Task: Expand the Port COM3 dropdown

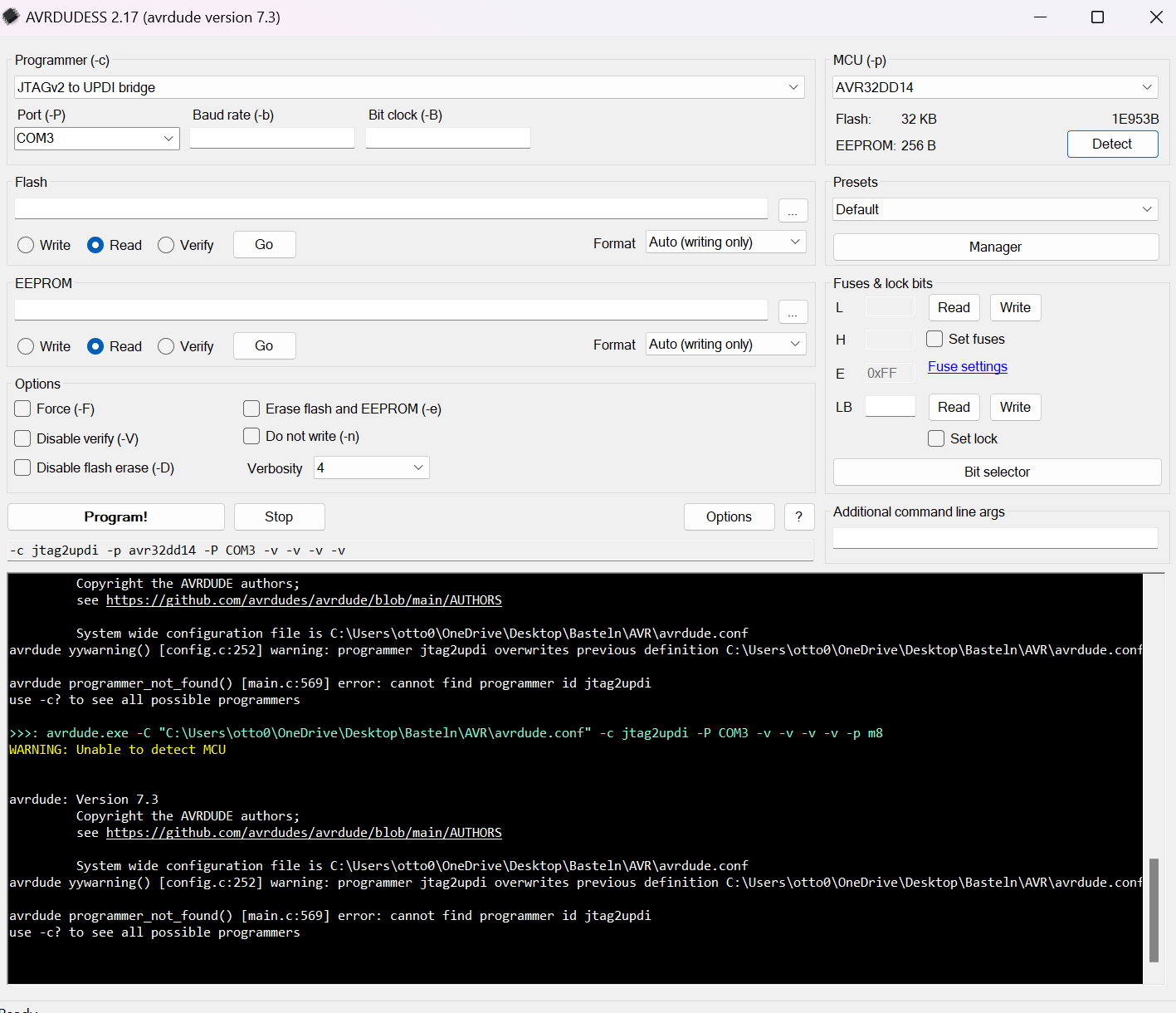Action: (97, 138)
